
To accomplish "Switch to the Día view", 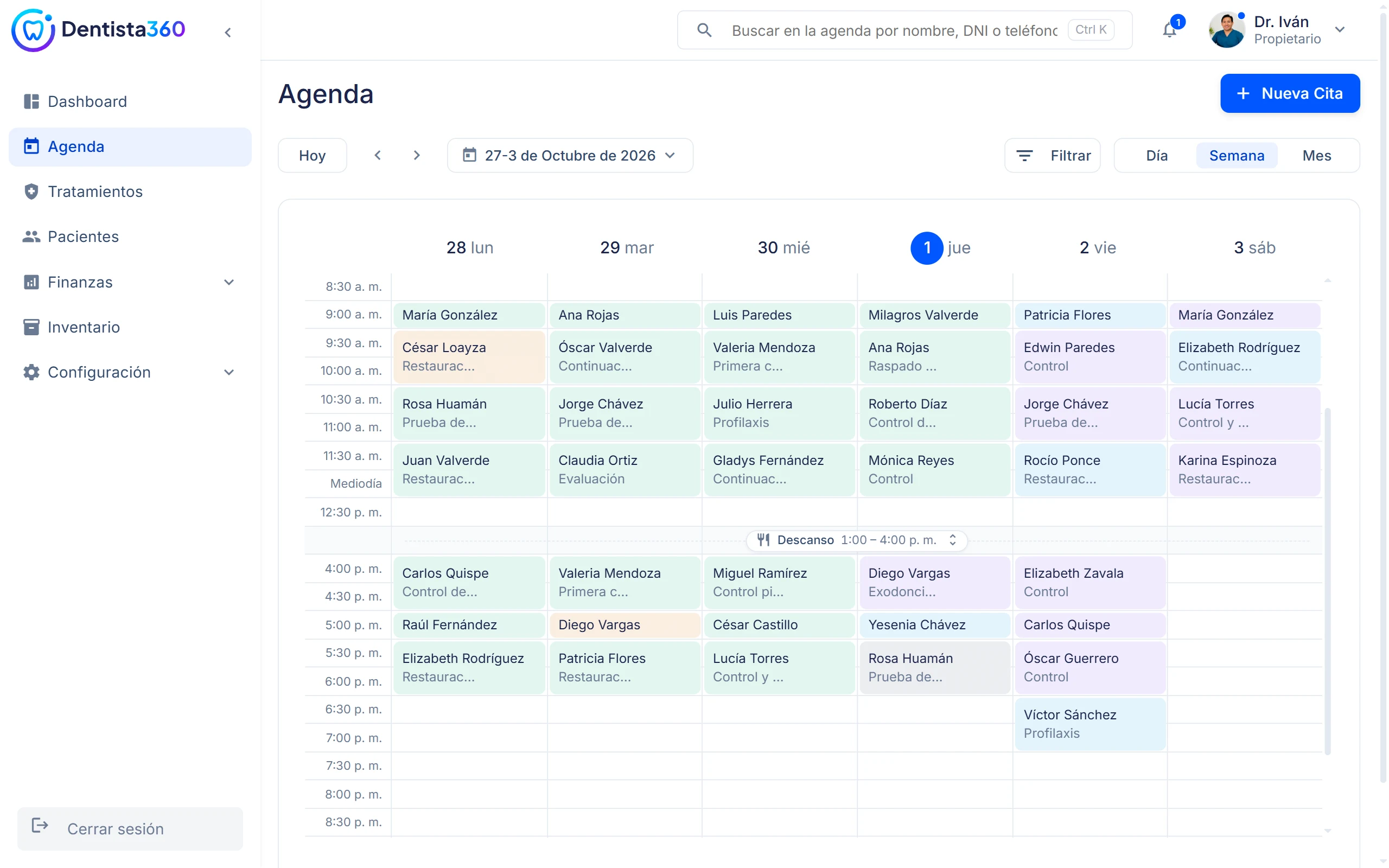I will pos(1157,155).
